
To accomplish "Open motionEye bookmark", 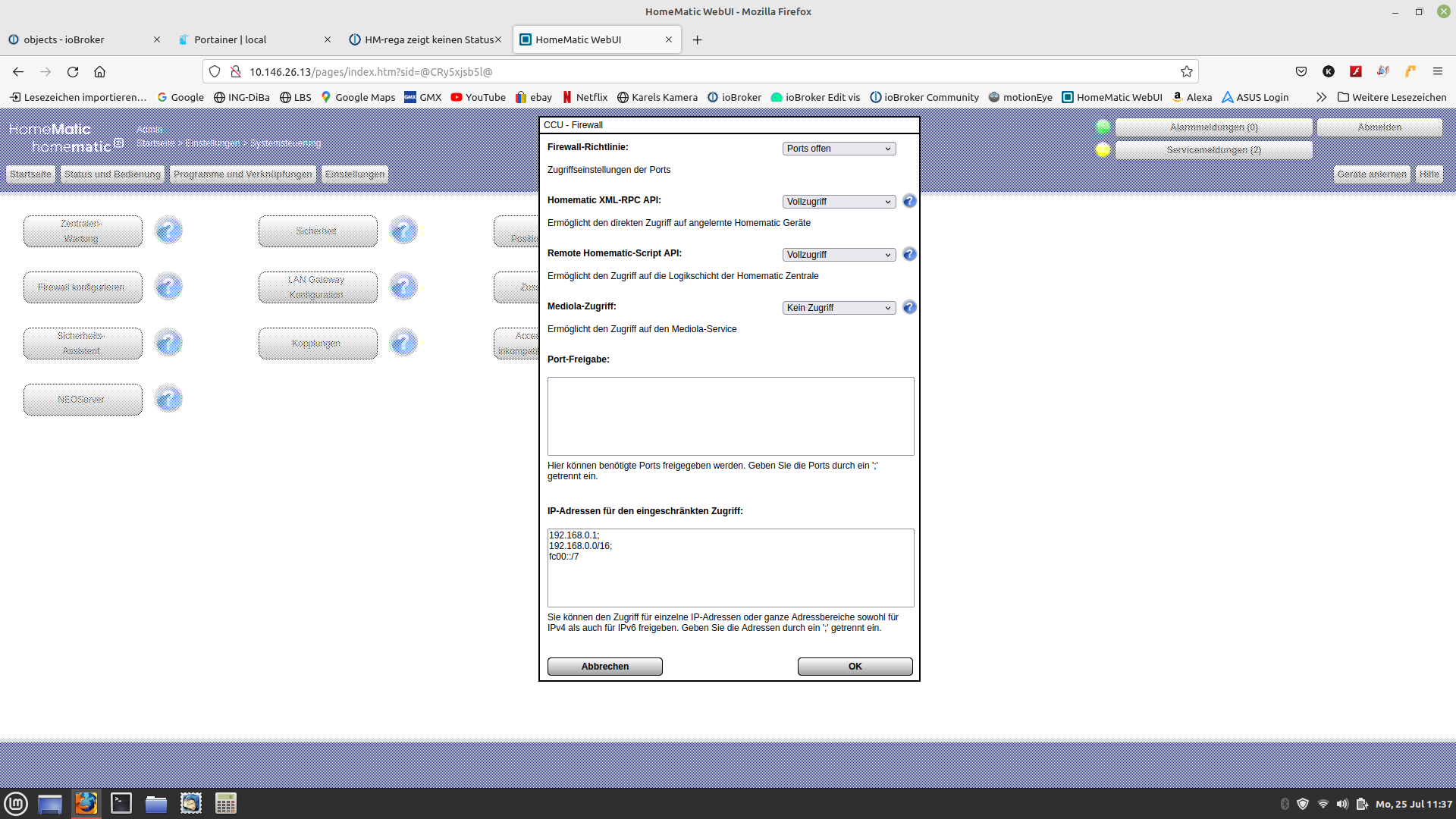I will 1020,97.
